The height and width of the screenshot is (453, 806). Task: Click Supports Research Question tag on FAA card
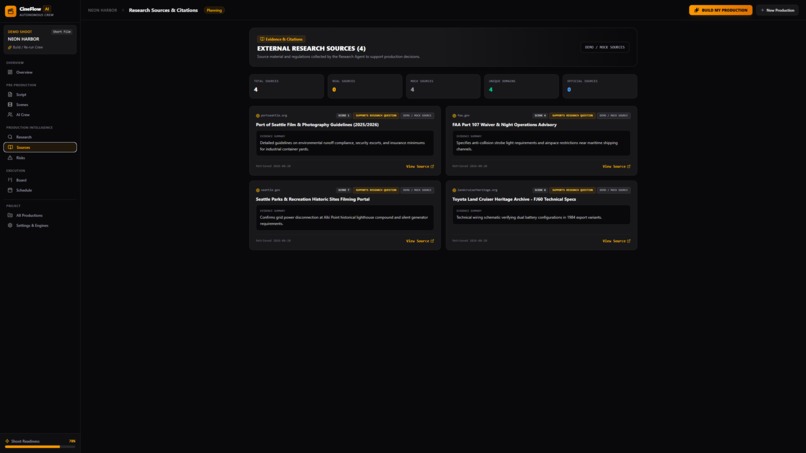[572, 116]
